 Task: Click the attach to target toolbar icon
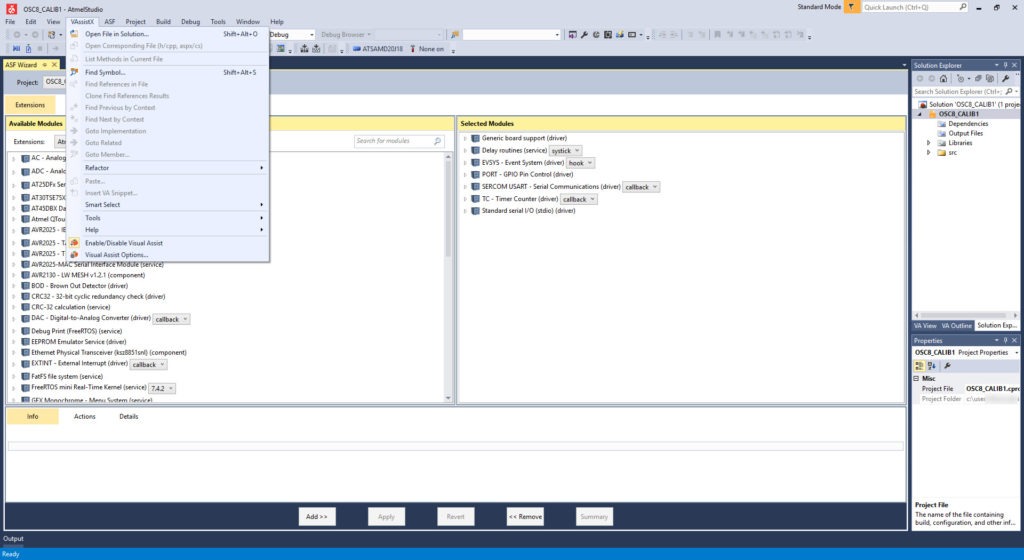pyautogui.click(x=28, y=49)
